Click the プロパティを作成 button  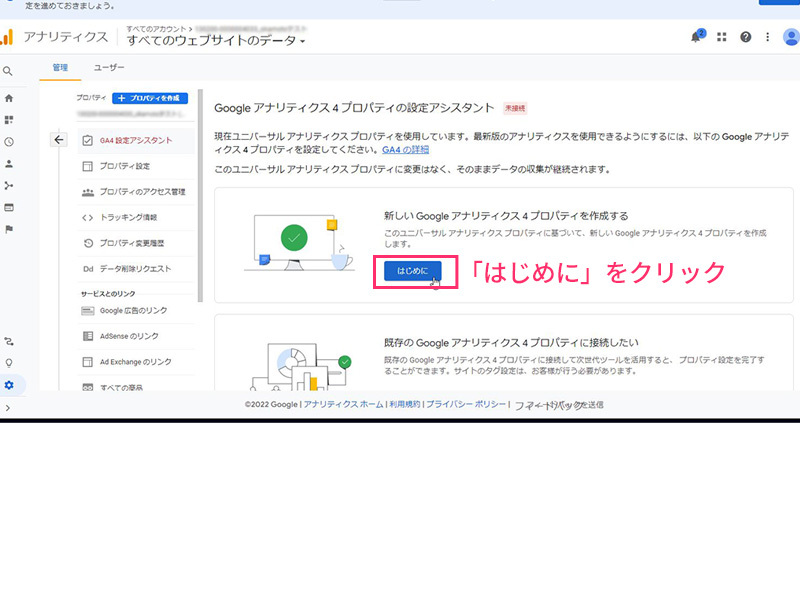click(x=150, y=98)
